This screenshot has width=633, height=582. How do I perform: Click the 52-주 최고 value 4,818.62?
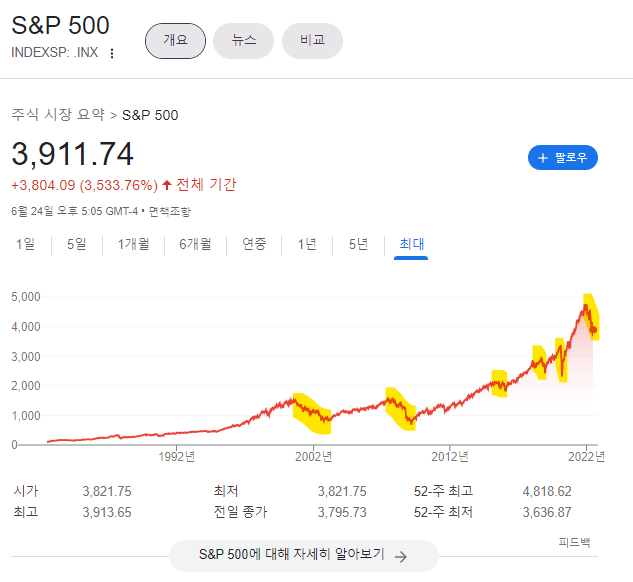547,491
